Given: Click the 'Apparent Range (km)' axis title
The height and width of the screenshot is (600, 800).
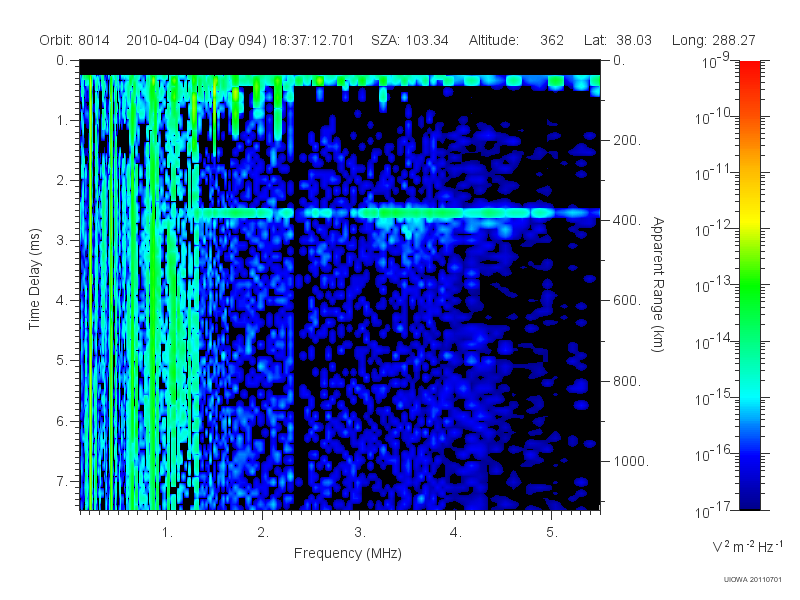Looking at the screenshot, I should [658, 284].
